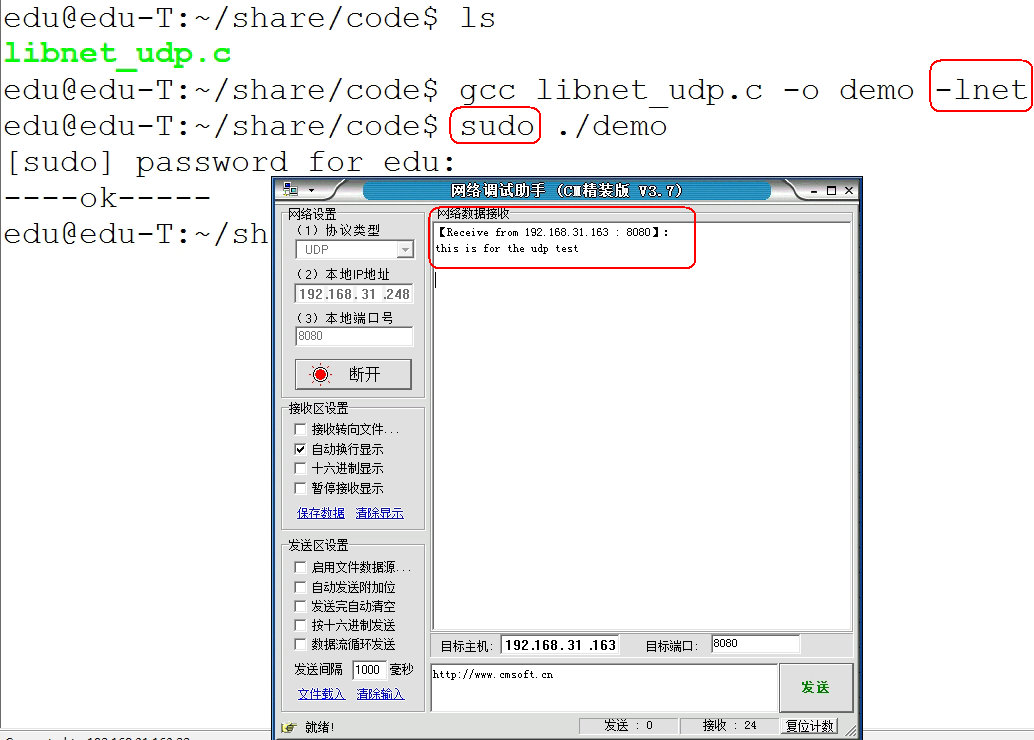
Task: Minimize the 网络调试助手 window
Action: tap(814, 191)
